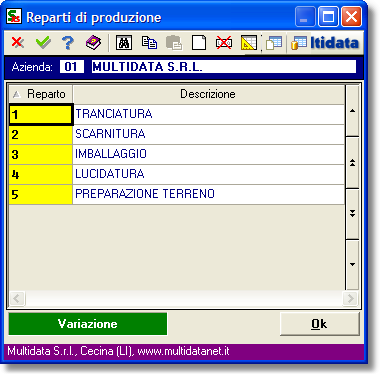This screenshot has height=376, width=380.
Task: Click the Azienda code field 01
Action: click(71, 67)
